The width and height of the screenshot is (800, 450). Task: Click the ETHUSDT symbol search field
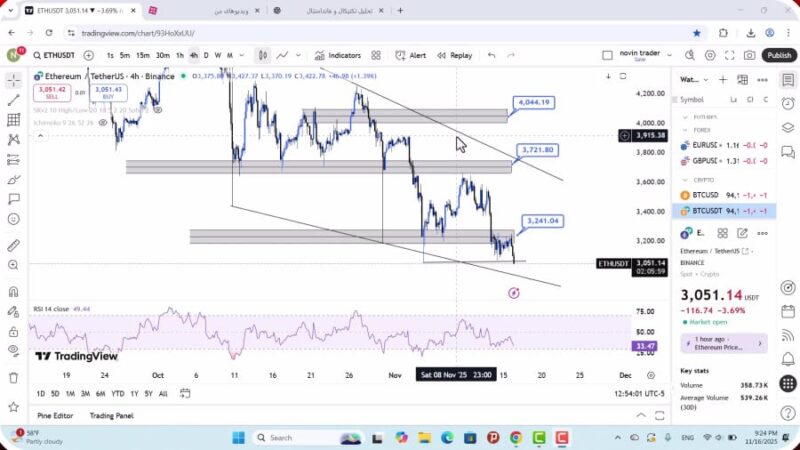(x=56, y=55)
